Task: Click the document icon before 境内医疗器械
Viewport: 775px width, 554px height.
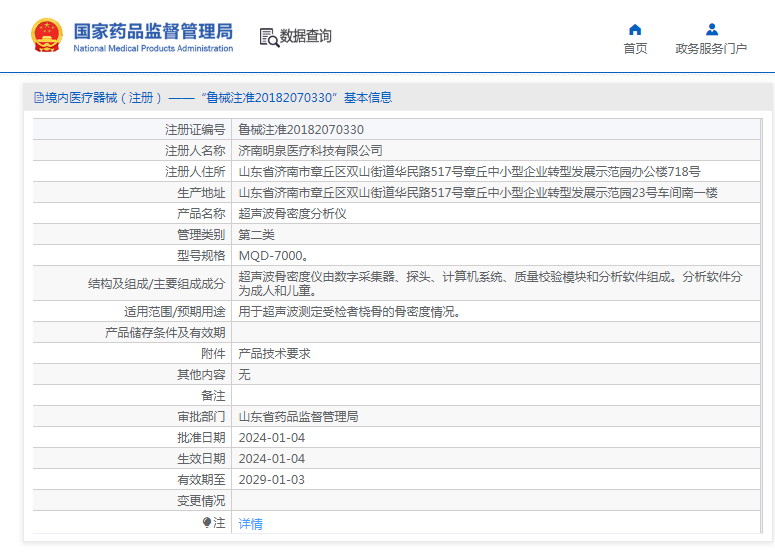Action: [x=38, y=98]
